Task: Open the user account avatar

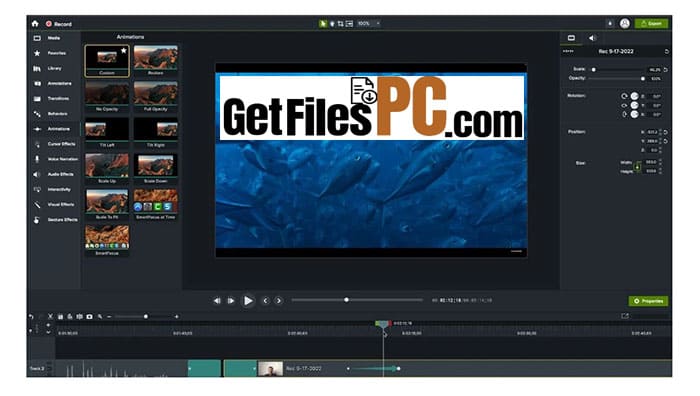Action: pyautogui.click(x=625, y=24)
